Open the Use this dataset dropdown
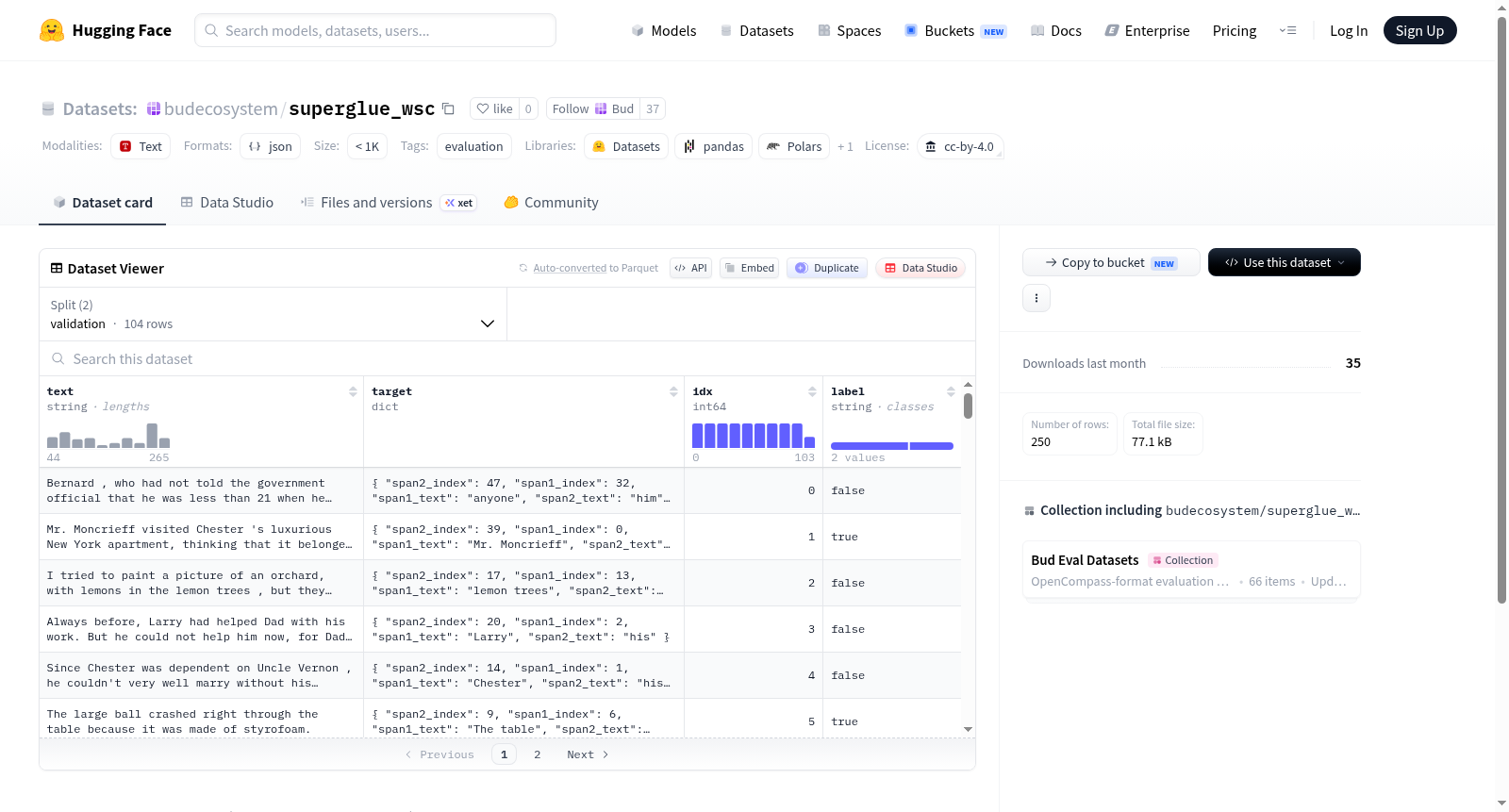This screenshot has width=1509, height=812. [1285, 262]
